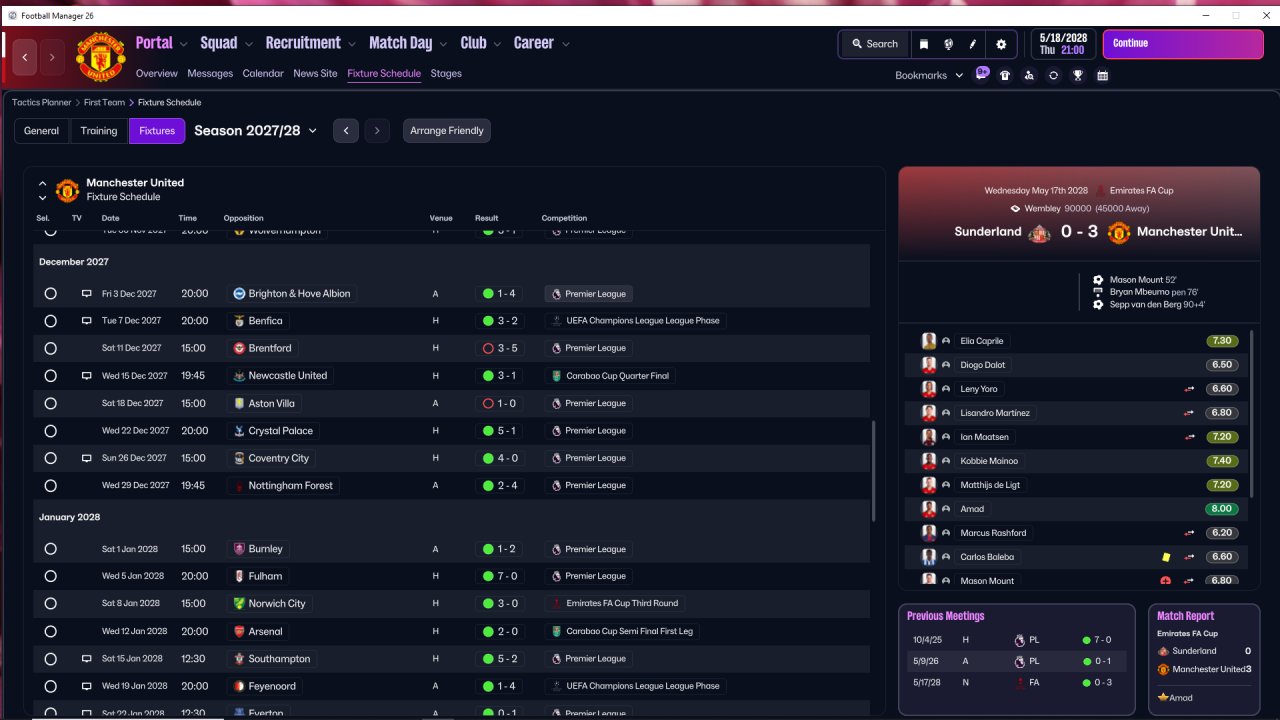Select the Benfica fixture radio button
1280x720 pixels.
click(51, 321)
